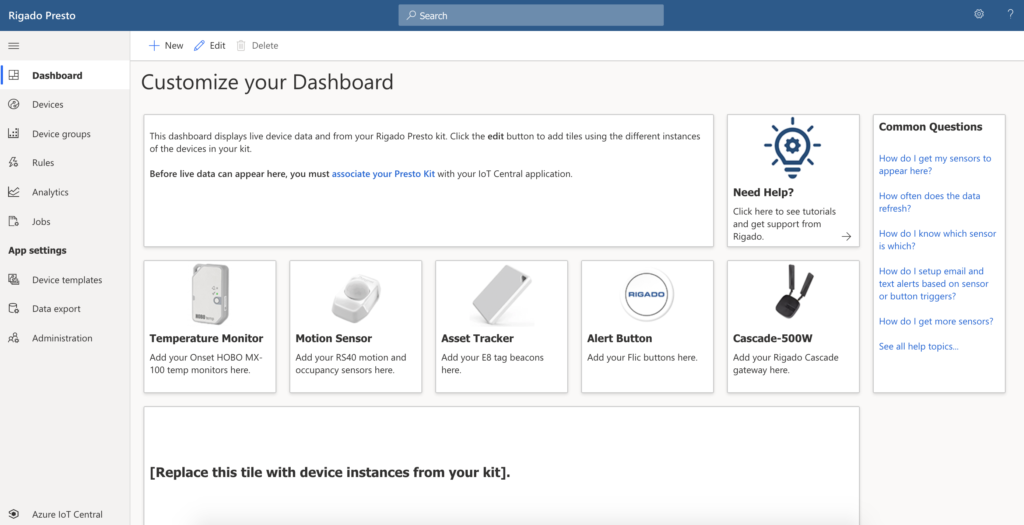Click the Need Help? heading
The width and height of the screenshot is (1024, 525).
(x=763, y=193)
